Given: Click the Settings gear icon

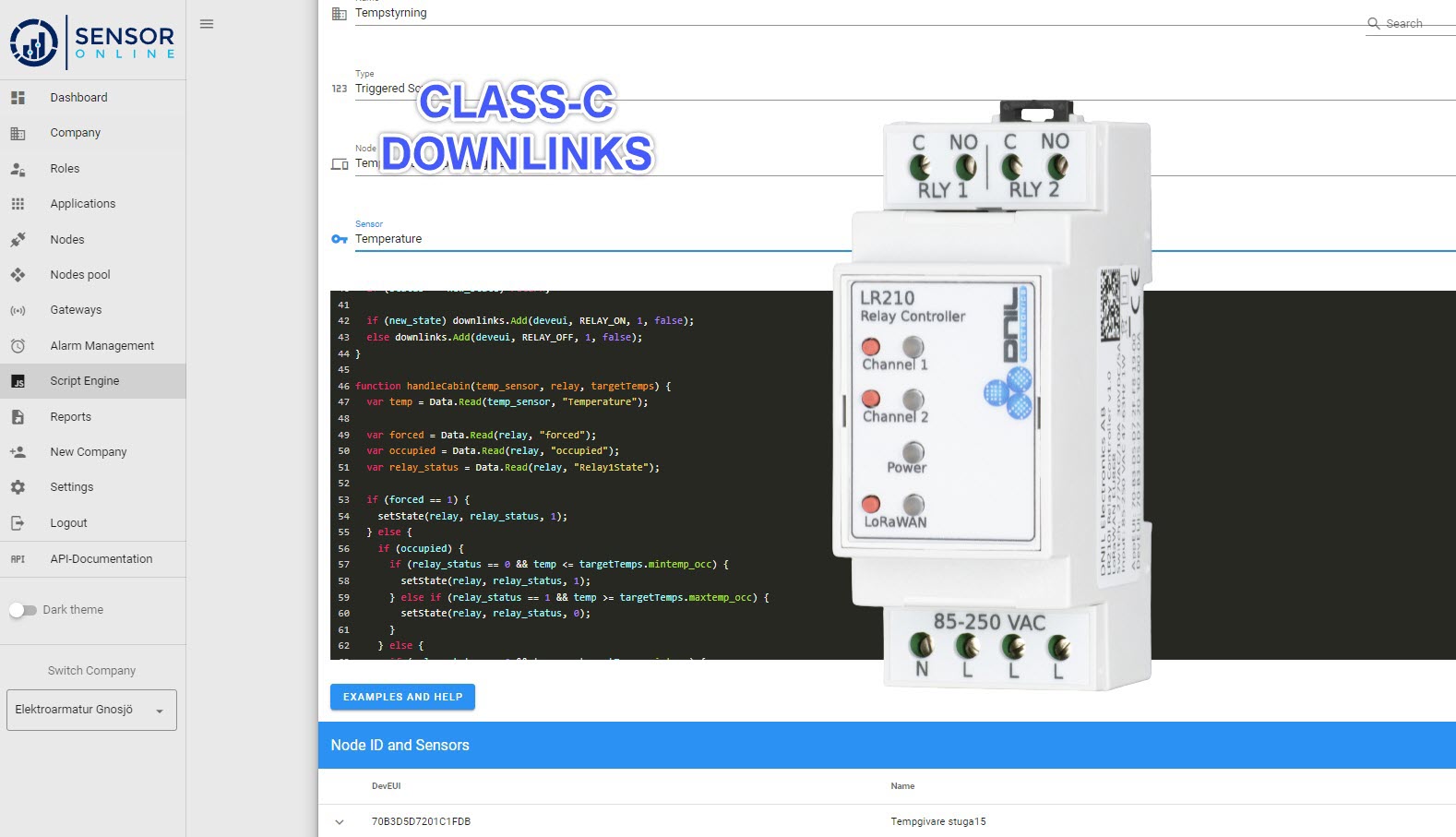Looking at the screenshot, I should pyautogui.click(x=18, y=487).
